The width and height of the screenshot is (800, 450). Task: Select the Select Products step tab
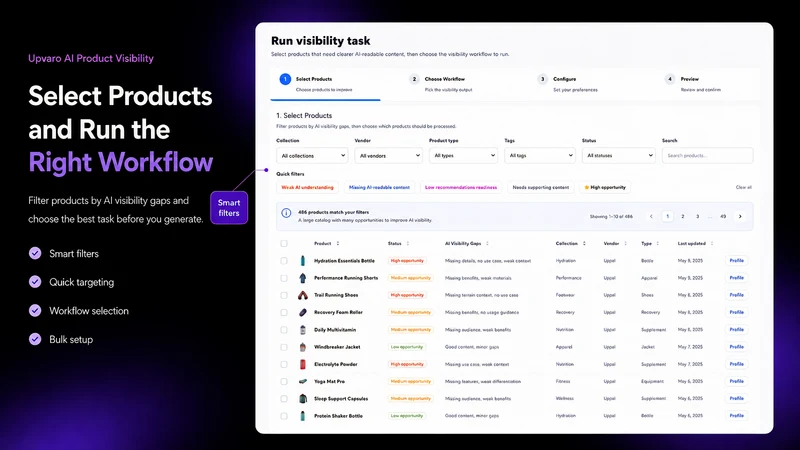click(325, 84)
